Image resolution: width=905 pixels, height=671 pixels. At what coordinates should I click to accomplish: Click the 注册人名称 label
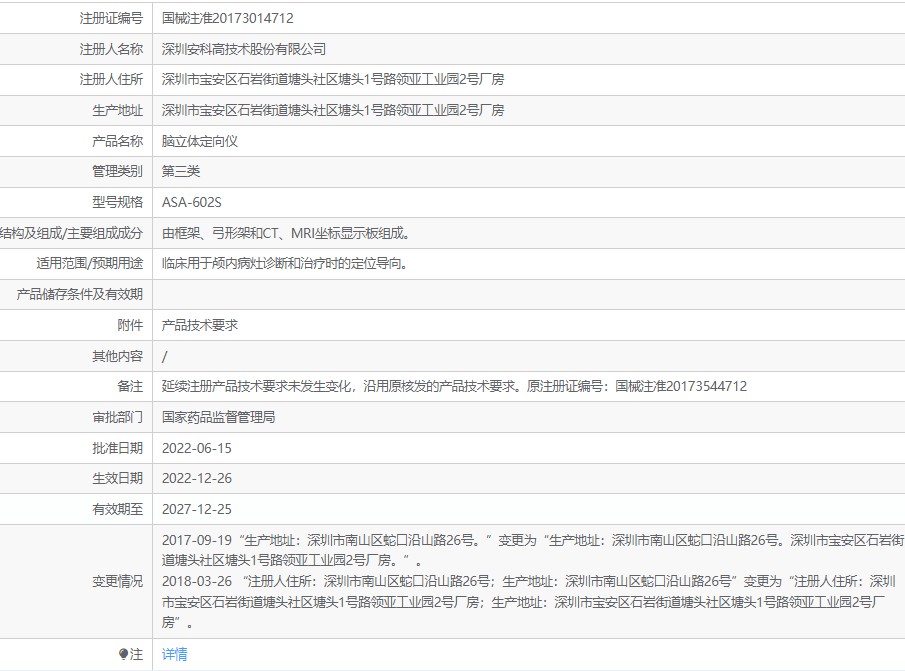click(111, 49)
